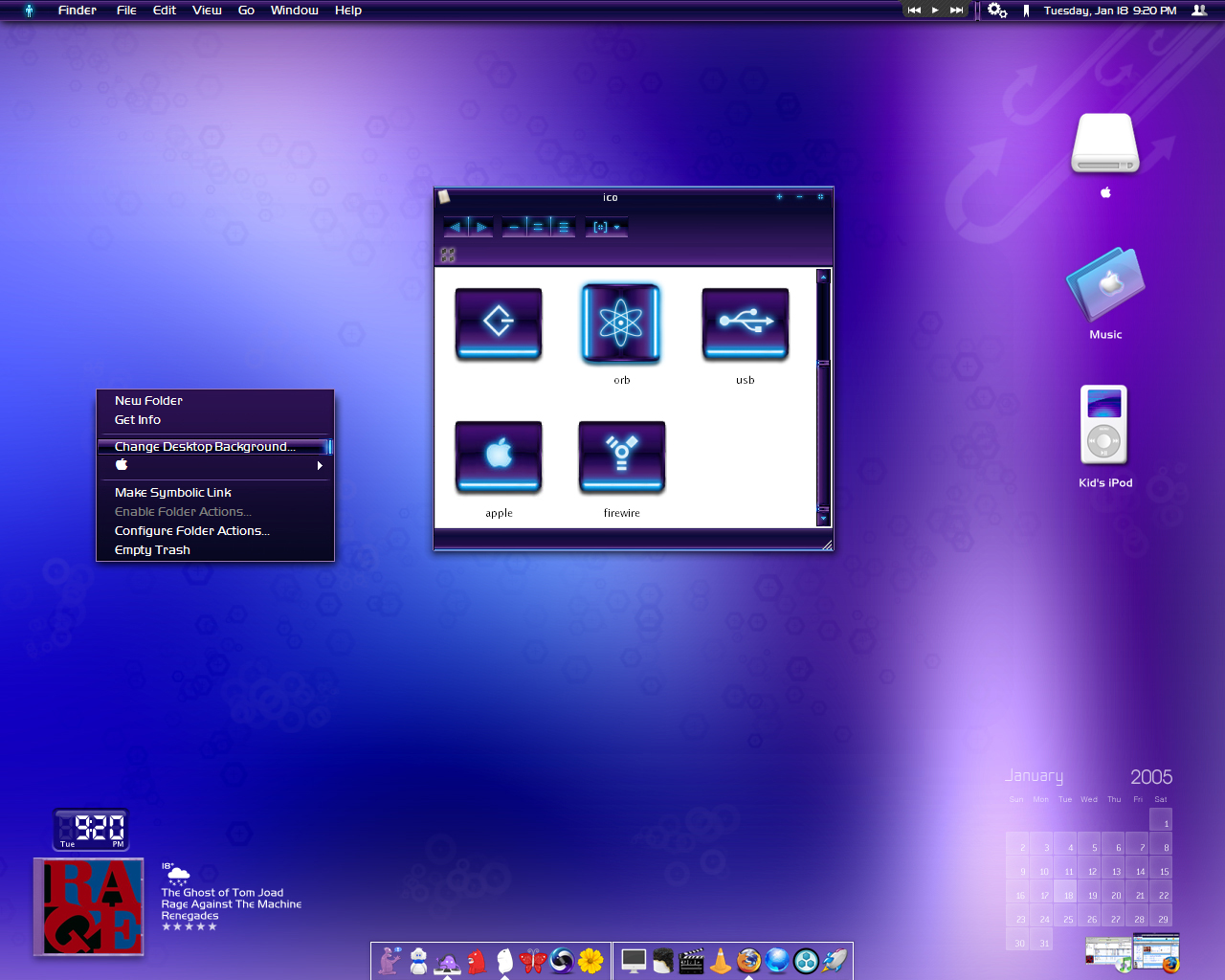Choose Configure Folder Actions
The height and width of the screenshot is (980, 1225).
pyautogui.click(x=192, y=530)
